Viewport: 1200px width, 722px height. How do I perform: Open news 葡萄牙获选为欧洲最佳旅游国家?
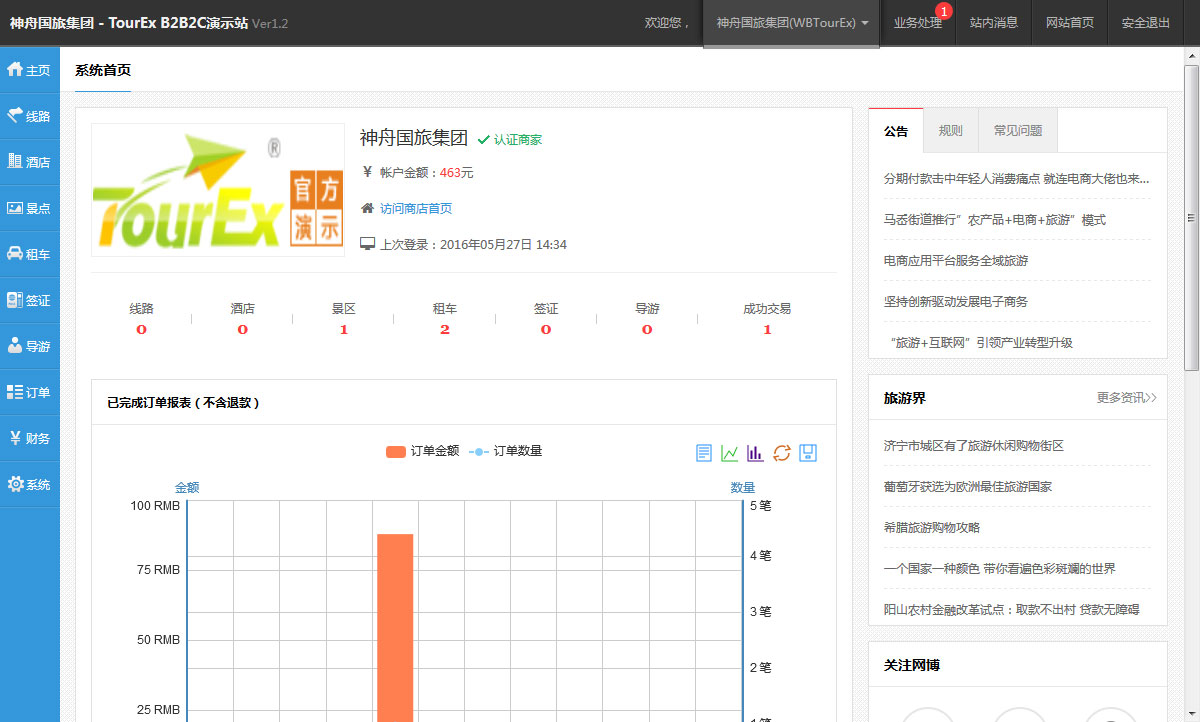click(x=968, y=487)
